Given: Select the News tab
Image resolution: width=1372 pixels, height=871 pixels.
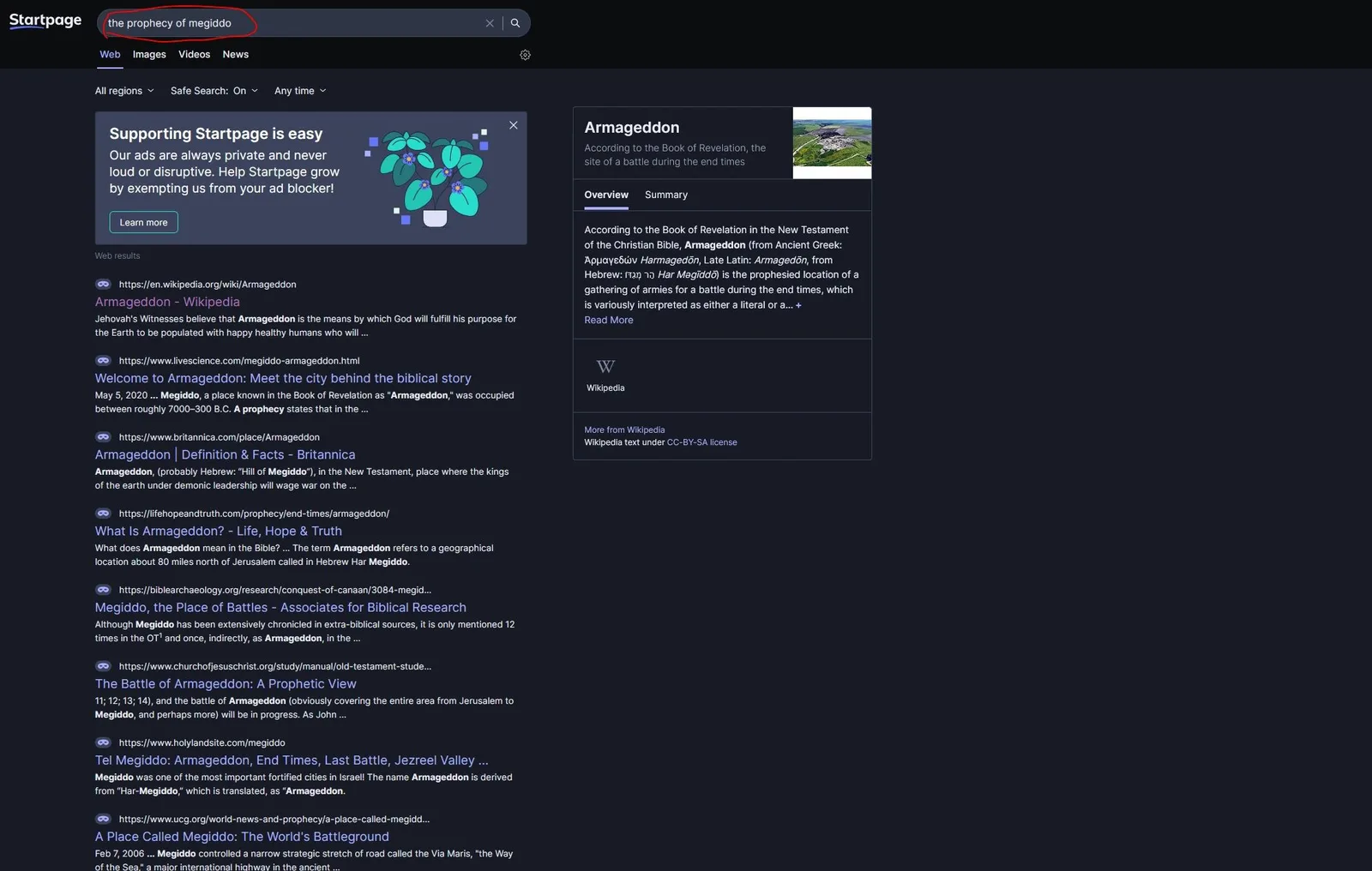Looking at the screenshot, I should pyautogui.click(x=236, y=54).
